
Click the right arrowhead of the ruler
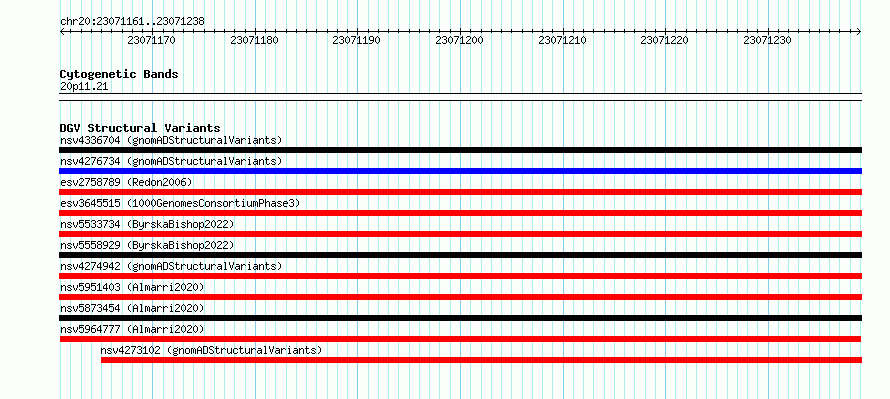859,32
